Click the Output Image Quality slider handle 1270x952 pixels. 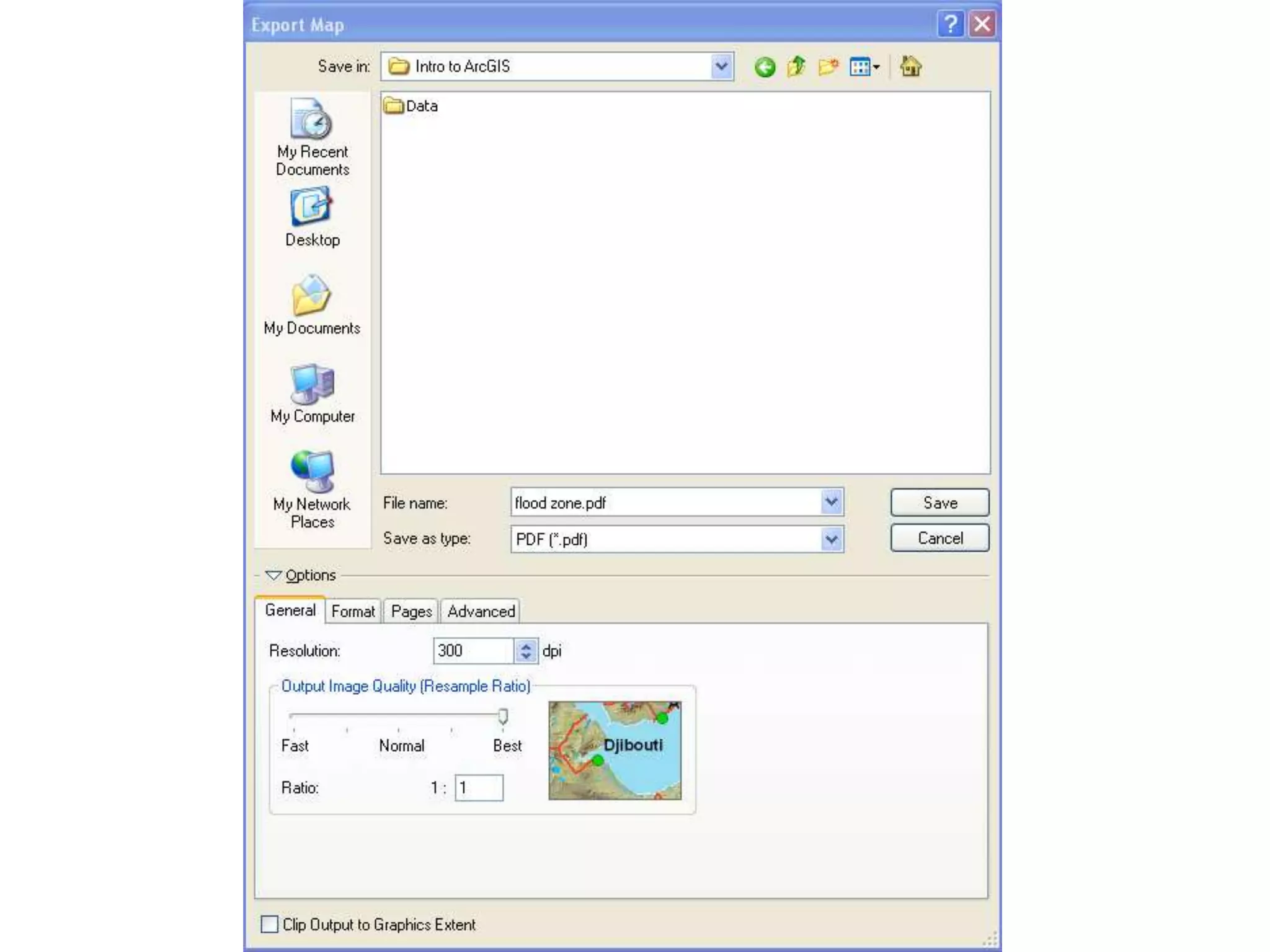(503, 716)
